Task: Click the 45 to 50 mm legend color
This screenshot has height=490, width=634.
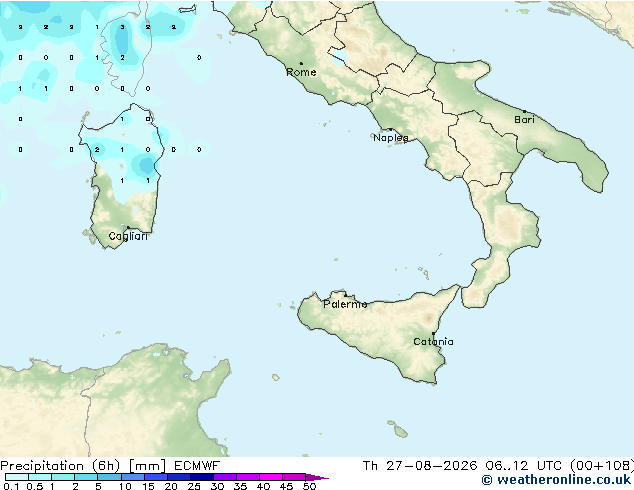Action: pyautogui.click(x=294, y=477)
